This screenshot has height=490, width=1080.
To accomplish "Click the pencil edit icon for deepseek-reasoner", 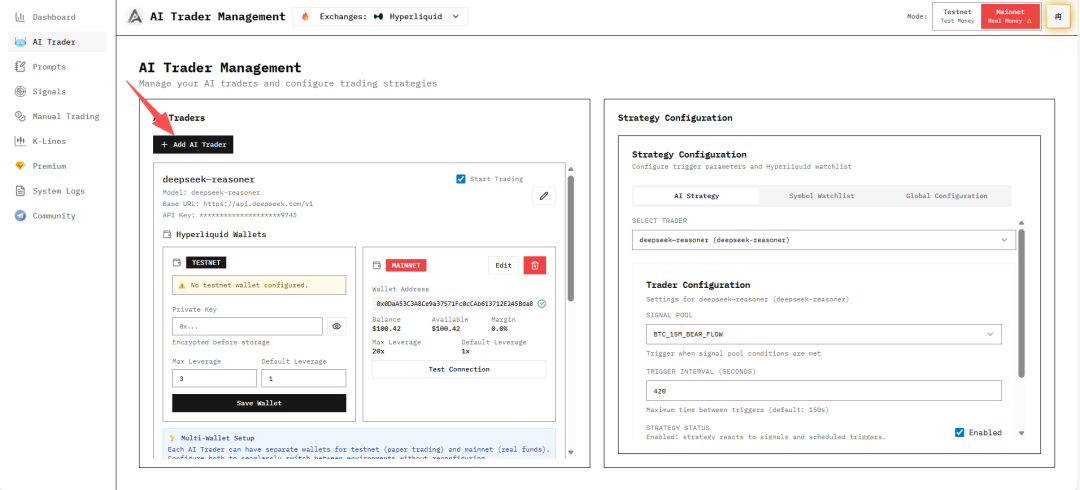I will coord(543,196).
